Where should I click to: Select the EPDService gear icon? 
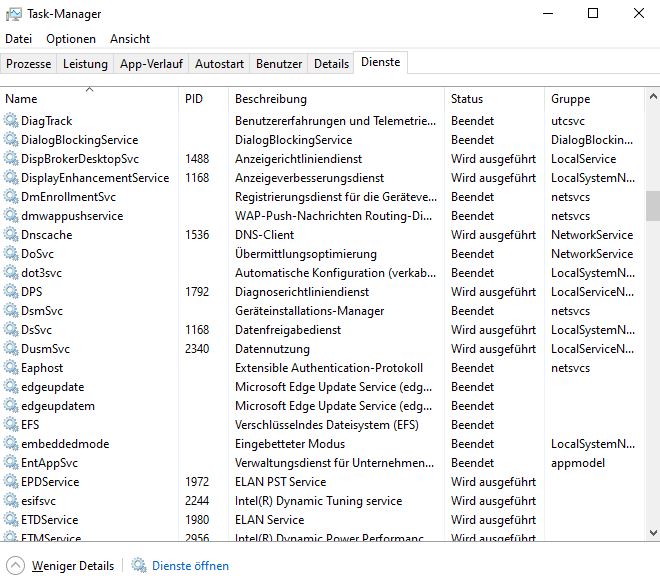(x=11, y=481)
